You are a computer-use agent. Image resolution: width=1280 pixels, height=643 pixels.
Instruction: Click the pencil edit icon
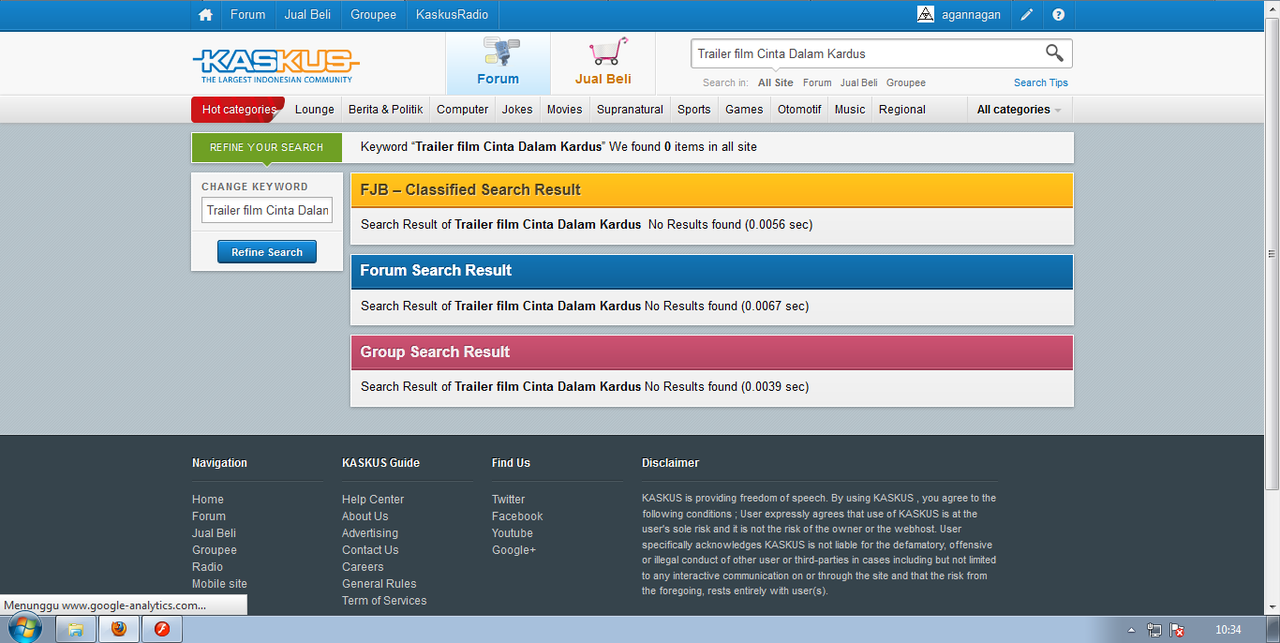1027,15
